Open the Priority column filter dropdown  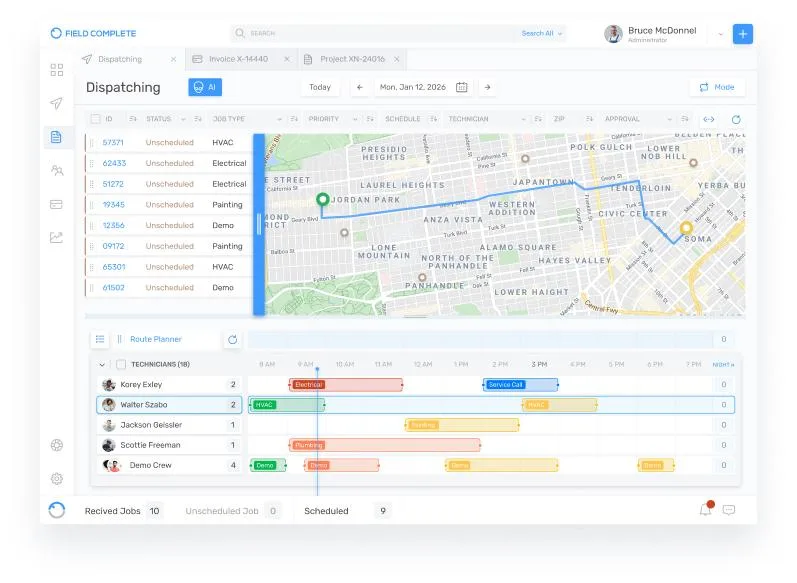355,119
